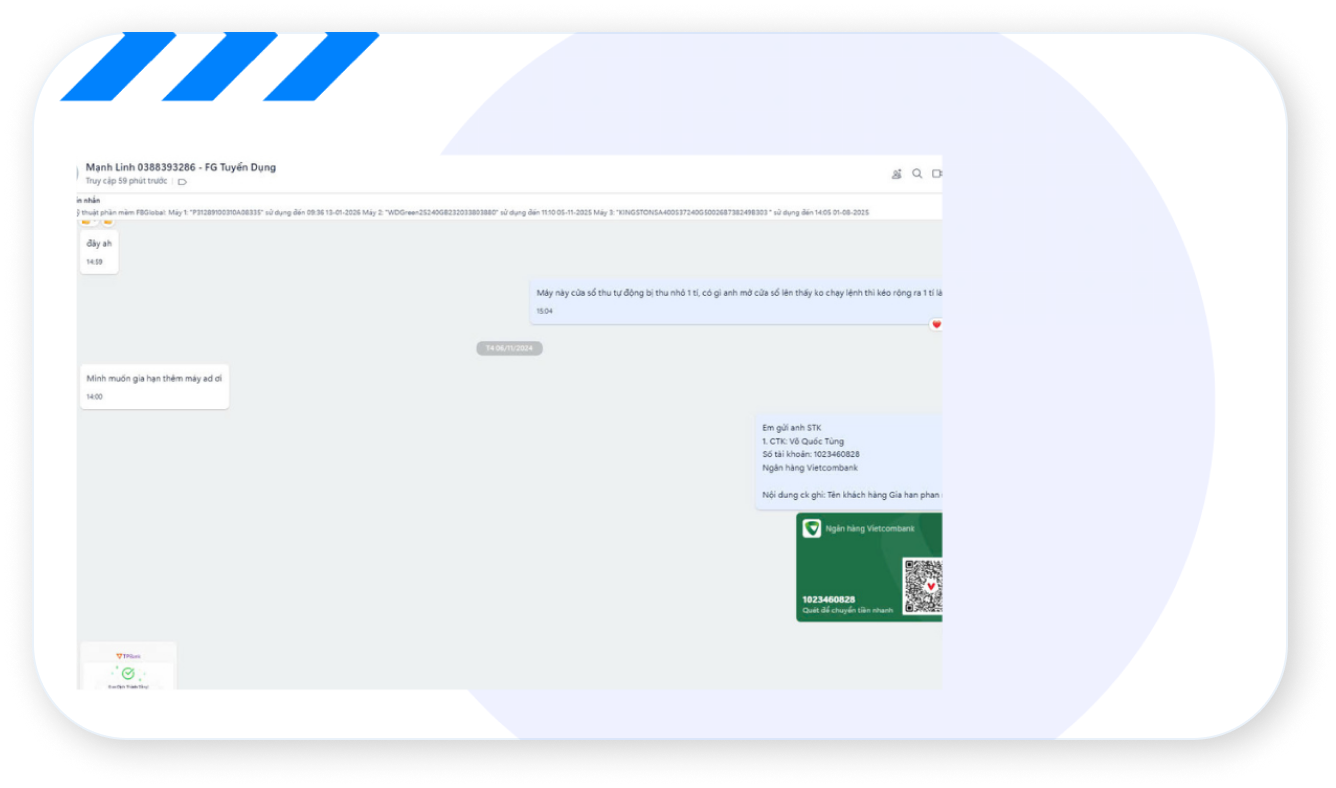Click account number 1023460828 on green card

coord(828,599)
